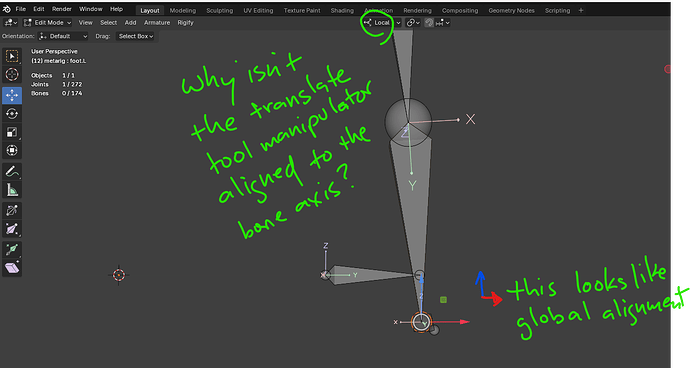Open the Render menu

pyautogui.click(x=62, y=9)
